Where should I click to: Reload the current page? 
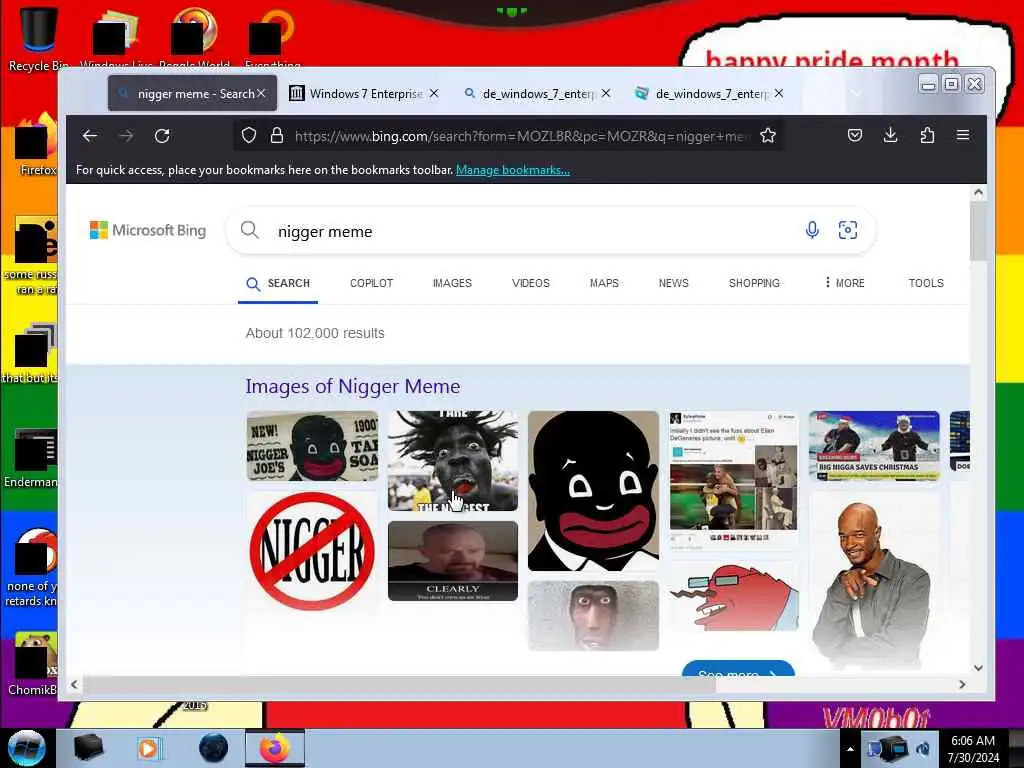pos(162,136)
